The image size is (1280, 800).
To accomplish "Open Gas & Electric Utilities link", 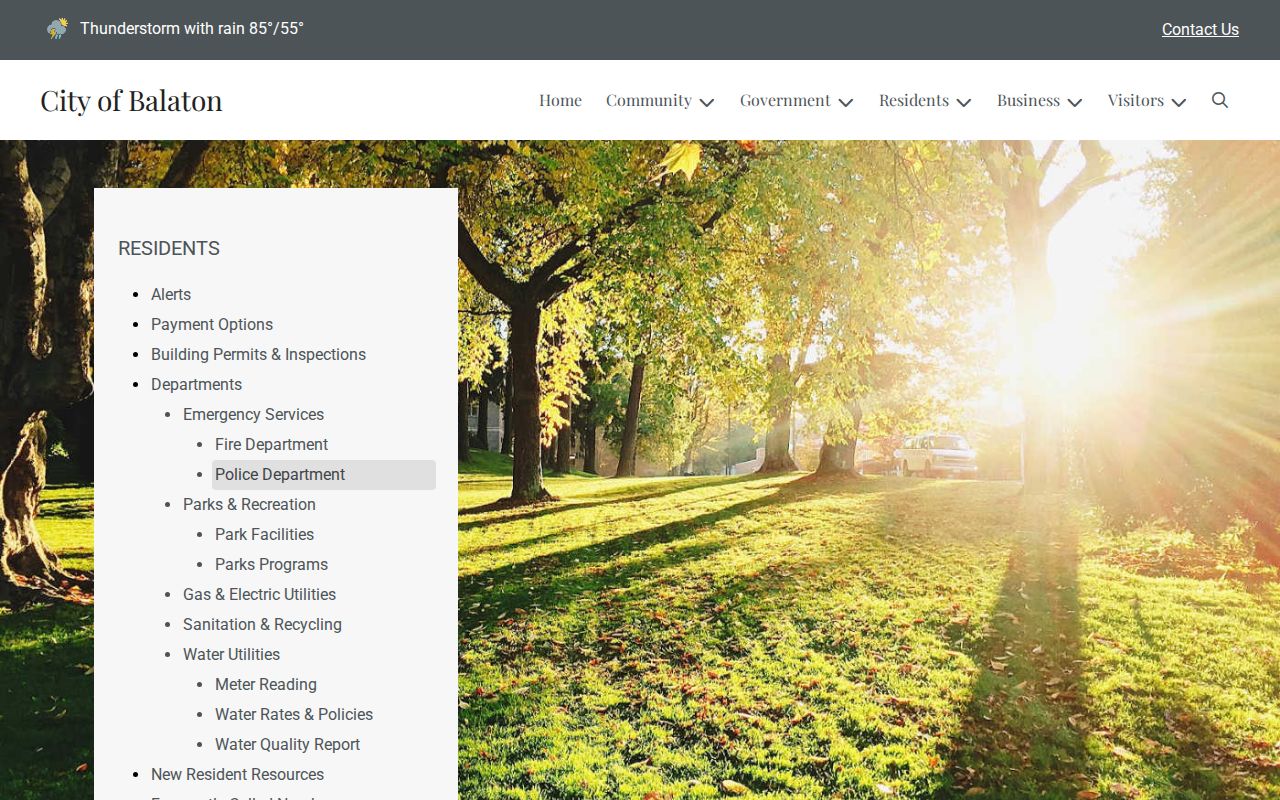I will tap(259, 594).
